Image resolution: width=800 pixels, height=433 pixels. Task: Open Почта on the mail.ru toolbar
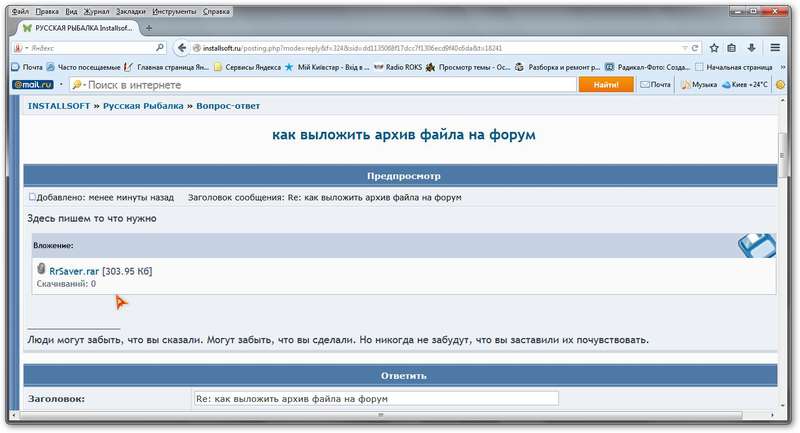click(656, 85)
